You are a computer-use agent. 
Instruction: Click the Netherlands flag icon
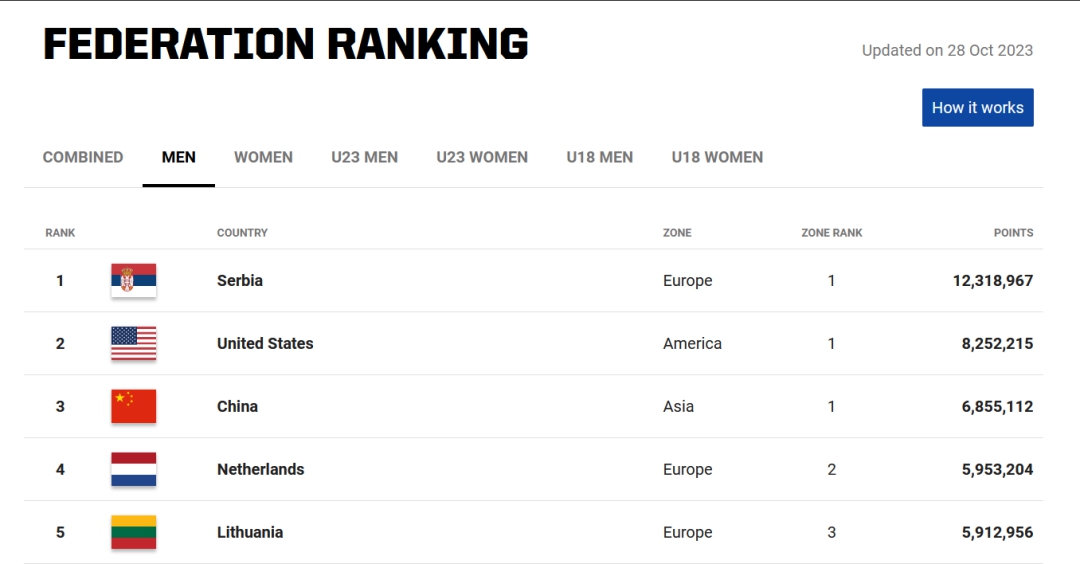point(133,470)
